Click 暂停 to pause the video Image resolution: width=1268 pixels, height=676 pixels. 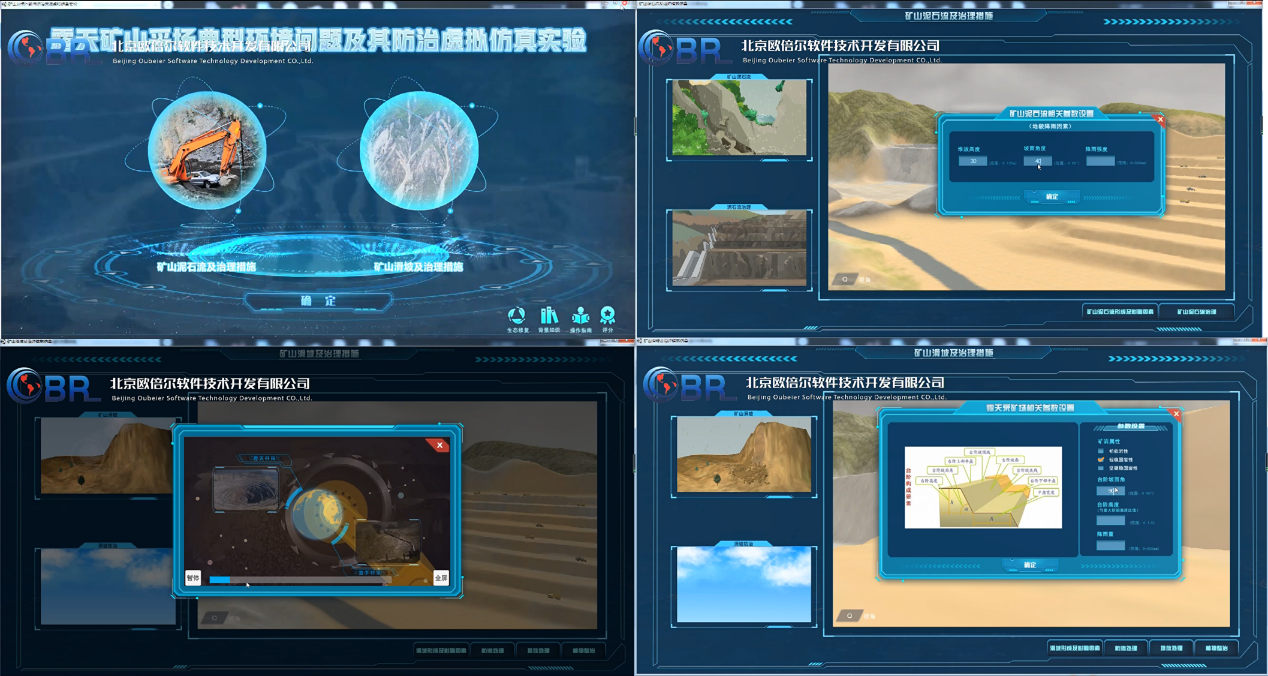pyautogui.click(x=193, y=578)
